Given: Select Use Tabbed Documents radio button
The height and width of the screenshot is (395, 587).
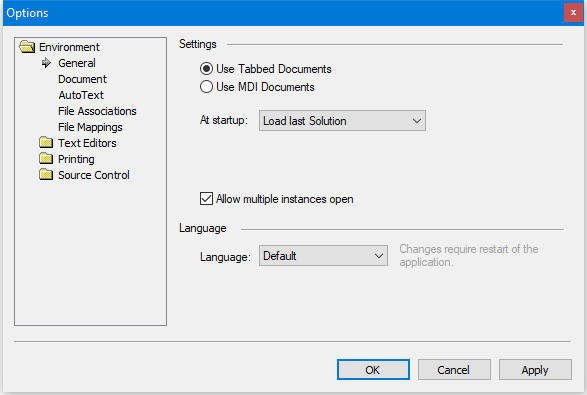Looking at the screenshot, I should [x=206, y=69].
